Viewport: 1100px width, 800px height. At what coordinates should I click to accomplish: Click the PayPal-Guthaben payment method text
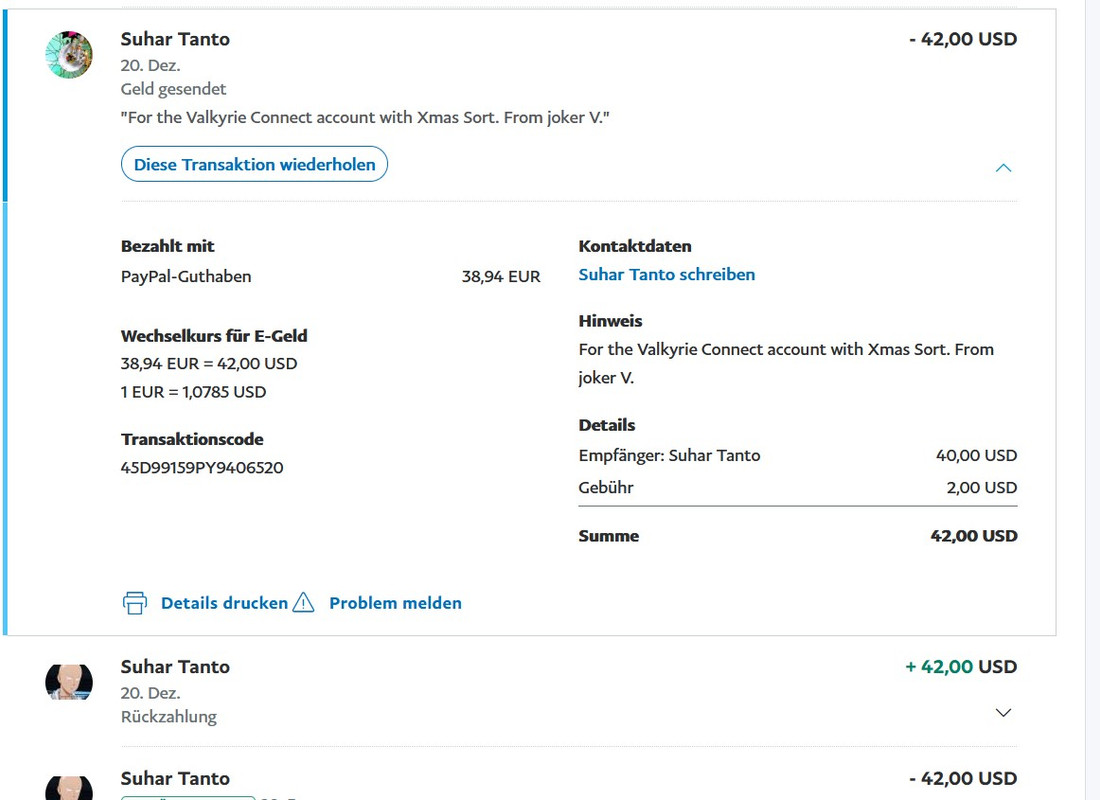[x=186, y=276]
